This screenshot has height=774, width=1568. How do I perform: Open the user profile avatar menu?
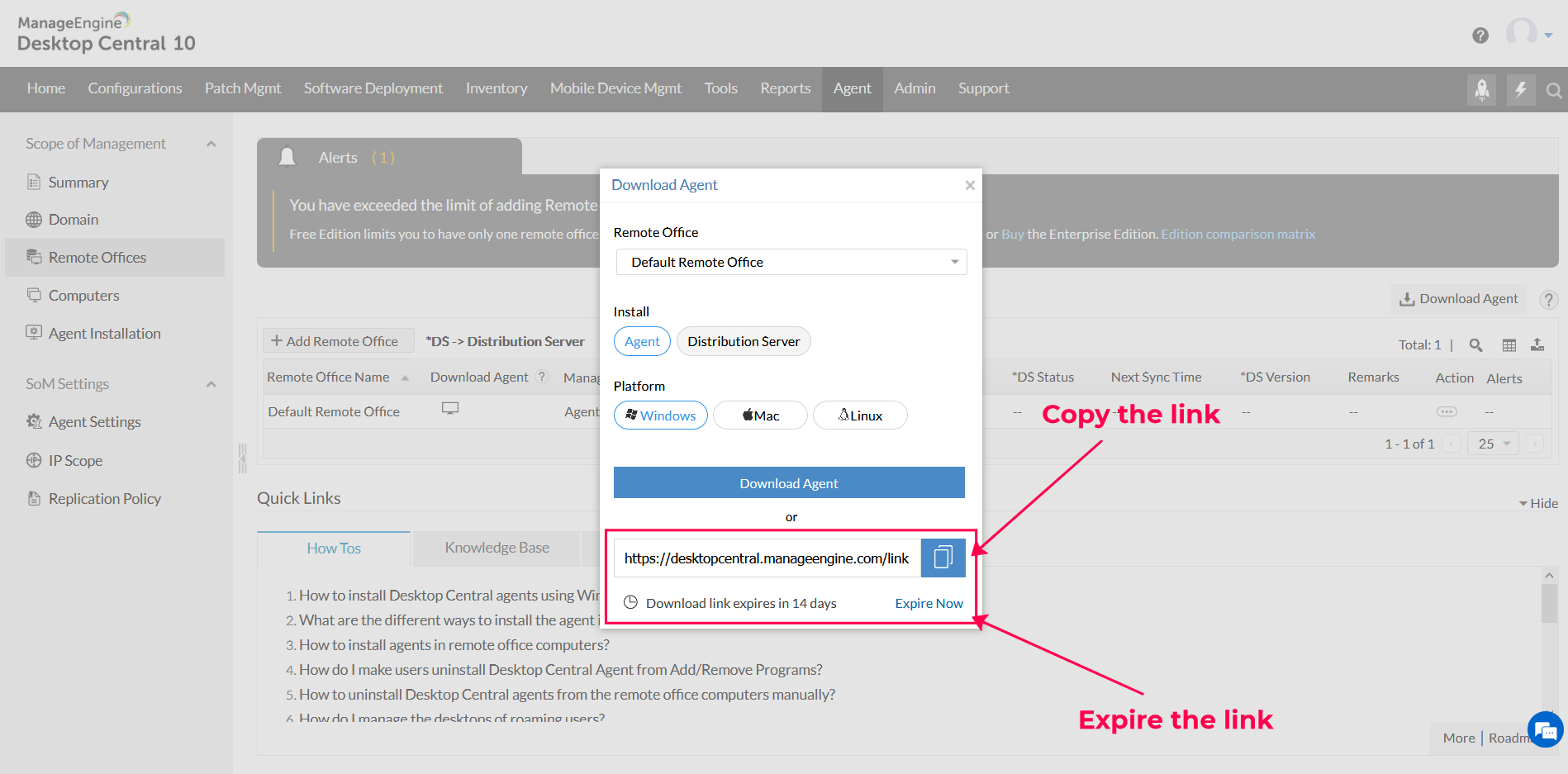tap(1529, 34)
